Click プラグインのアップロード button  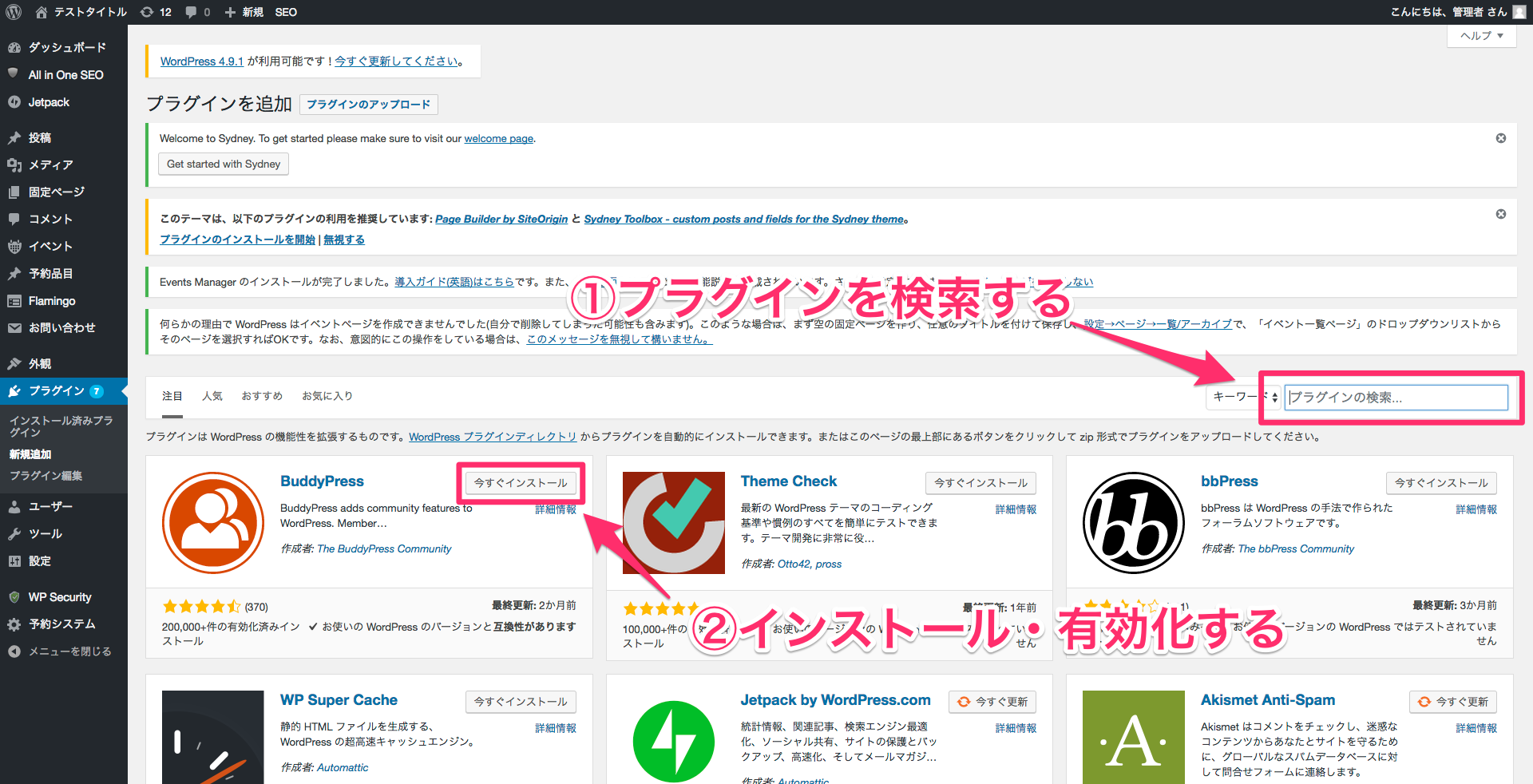click(x=369, y=105)
